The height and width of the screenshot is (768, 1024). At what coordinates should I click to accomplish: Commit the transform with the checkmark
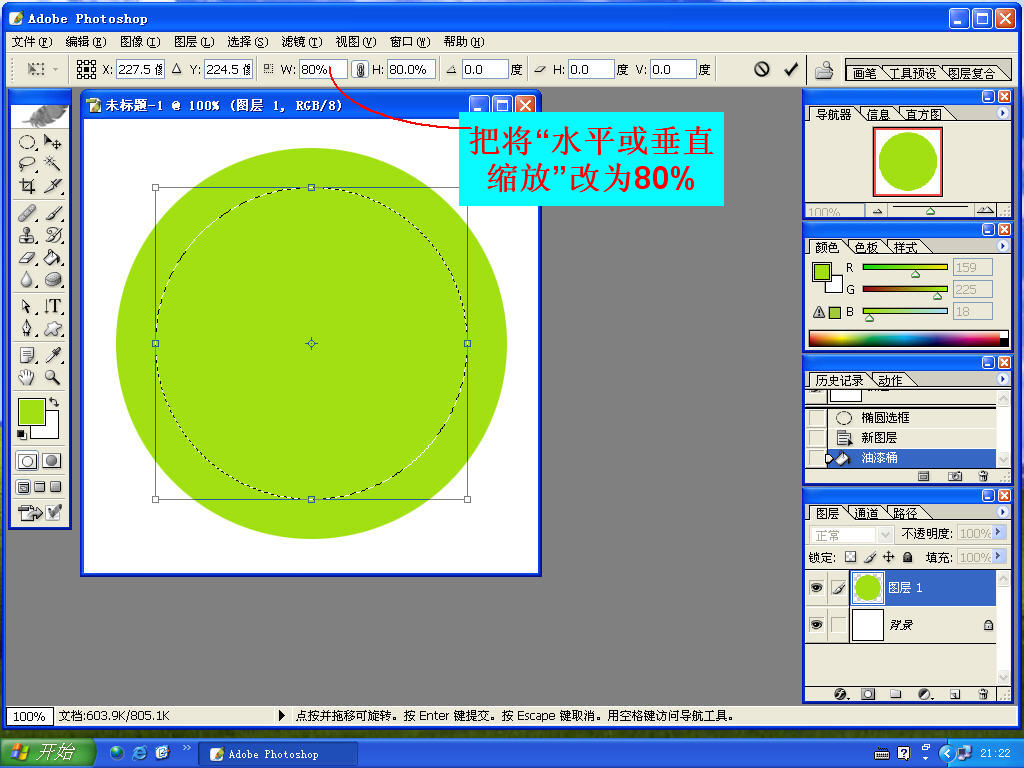pyautogui.click(x=791, y=69)
